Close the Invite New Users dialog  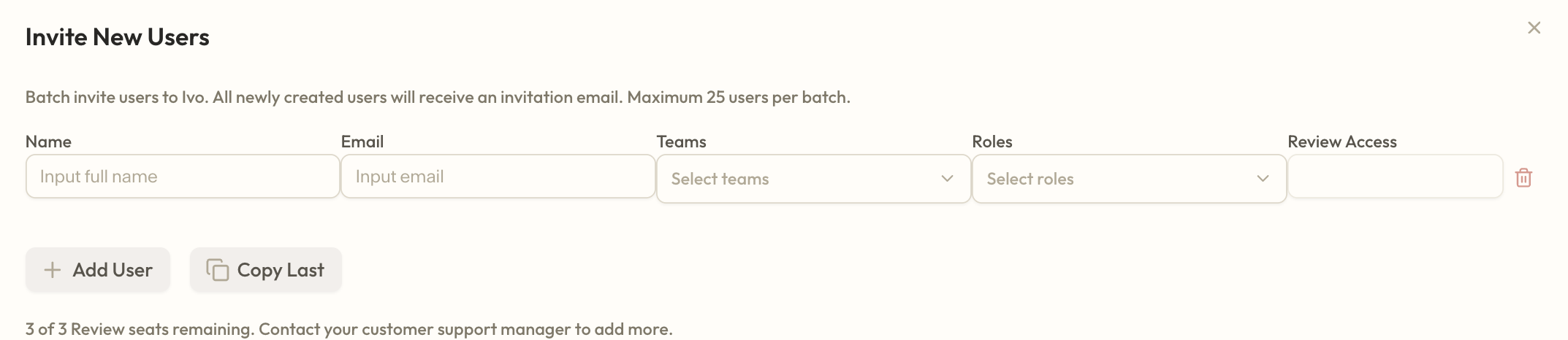(1534, 28)
